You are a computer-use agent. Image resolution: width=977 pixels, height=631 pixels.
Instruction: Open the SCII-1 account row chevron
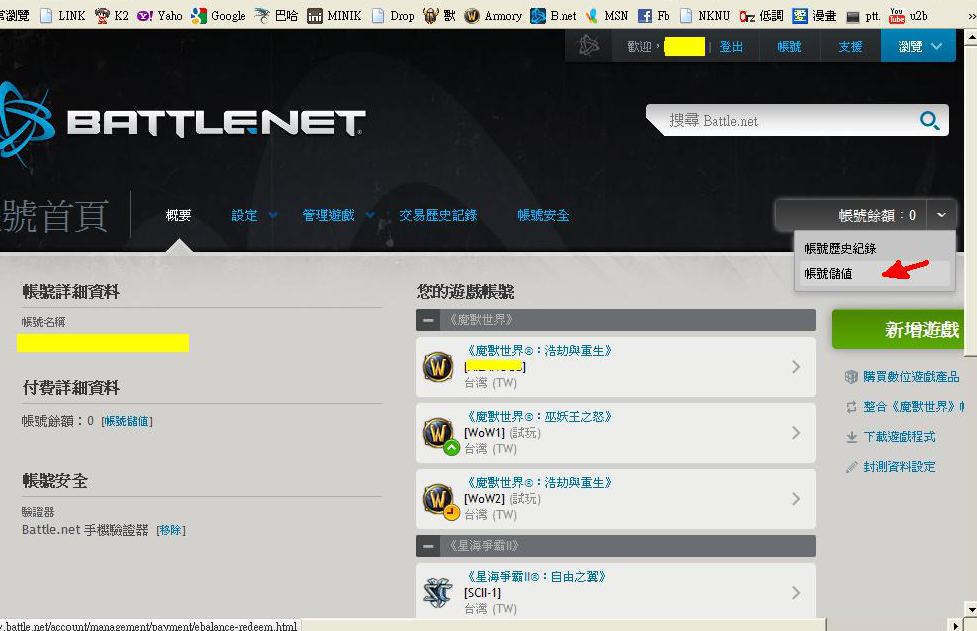pos(796,592)
